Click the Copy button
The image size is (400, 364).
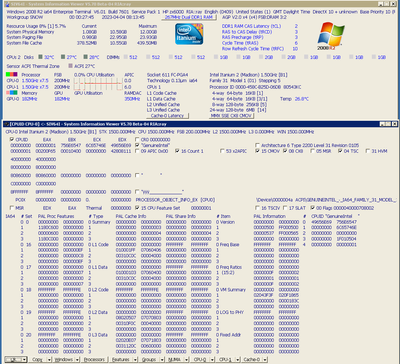tap(37, 360)
